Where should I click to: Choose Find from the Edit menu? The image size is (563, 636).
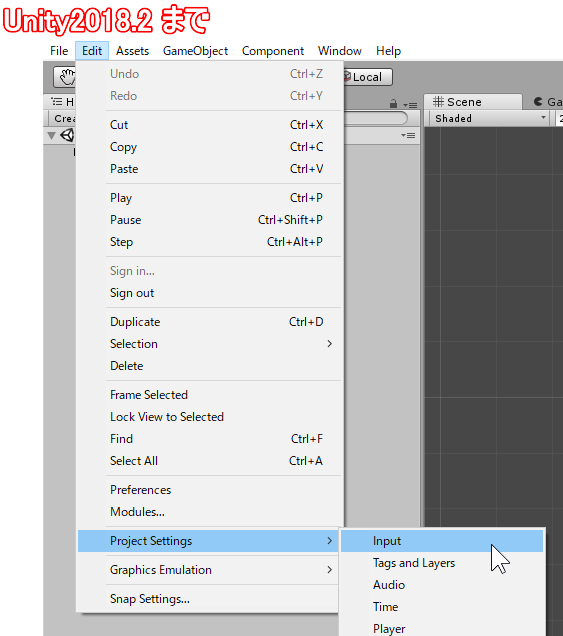[x=210, y=439]
